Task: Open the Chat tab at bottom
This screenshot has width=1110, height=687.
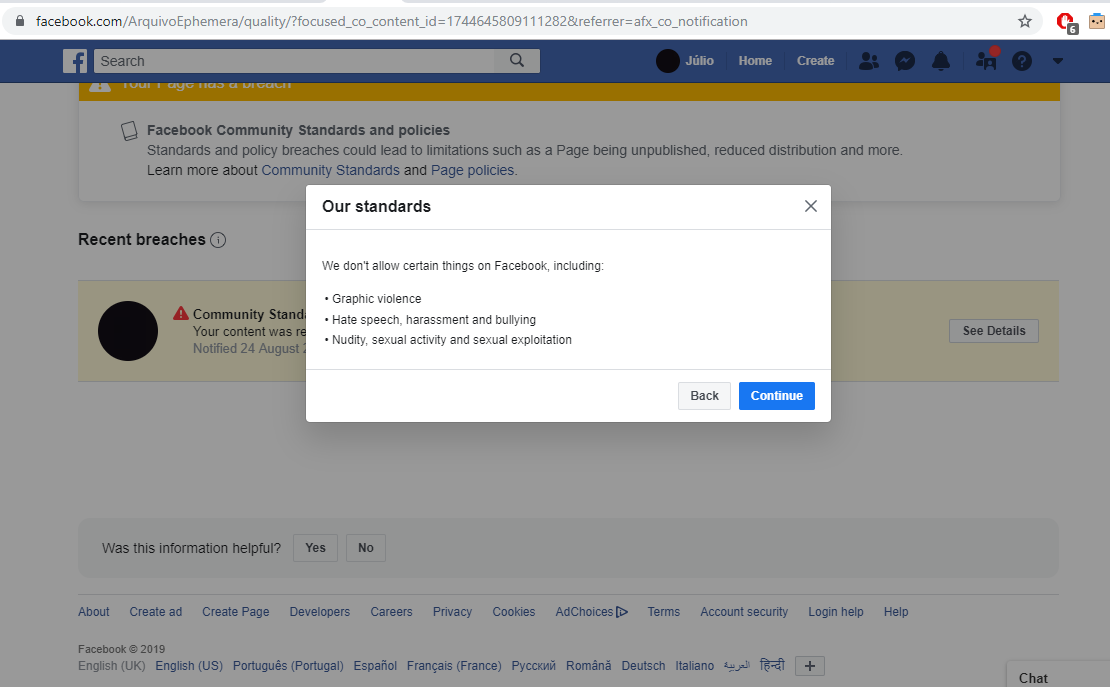Action: tap(1034, 677)
